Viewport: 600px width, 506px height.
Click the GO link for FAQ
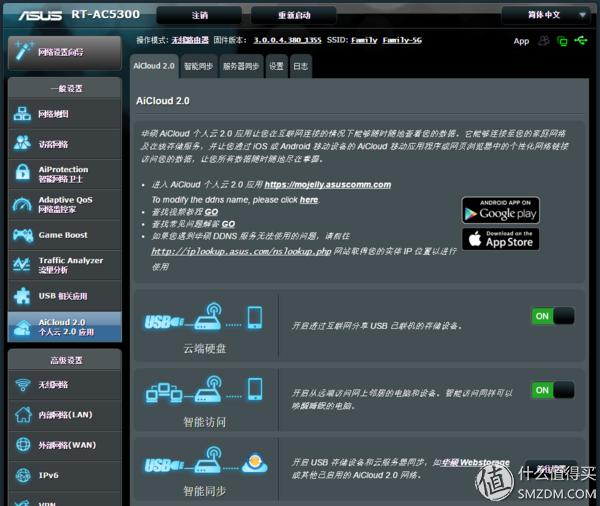point(228,224)
